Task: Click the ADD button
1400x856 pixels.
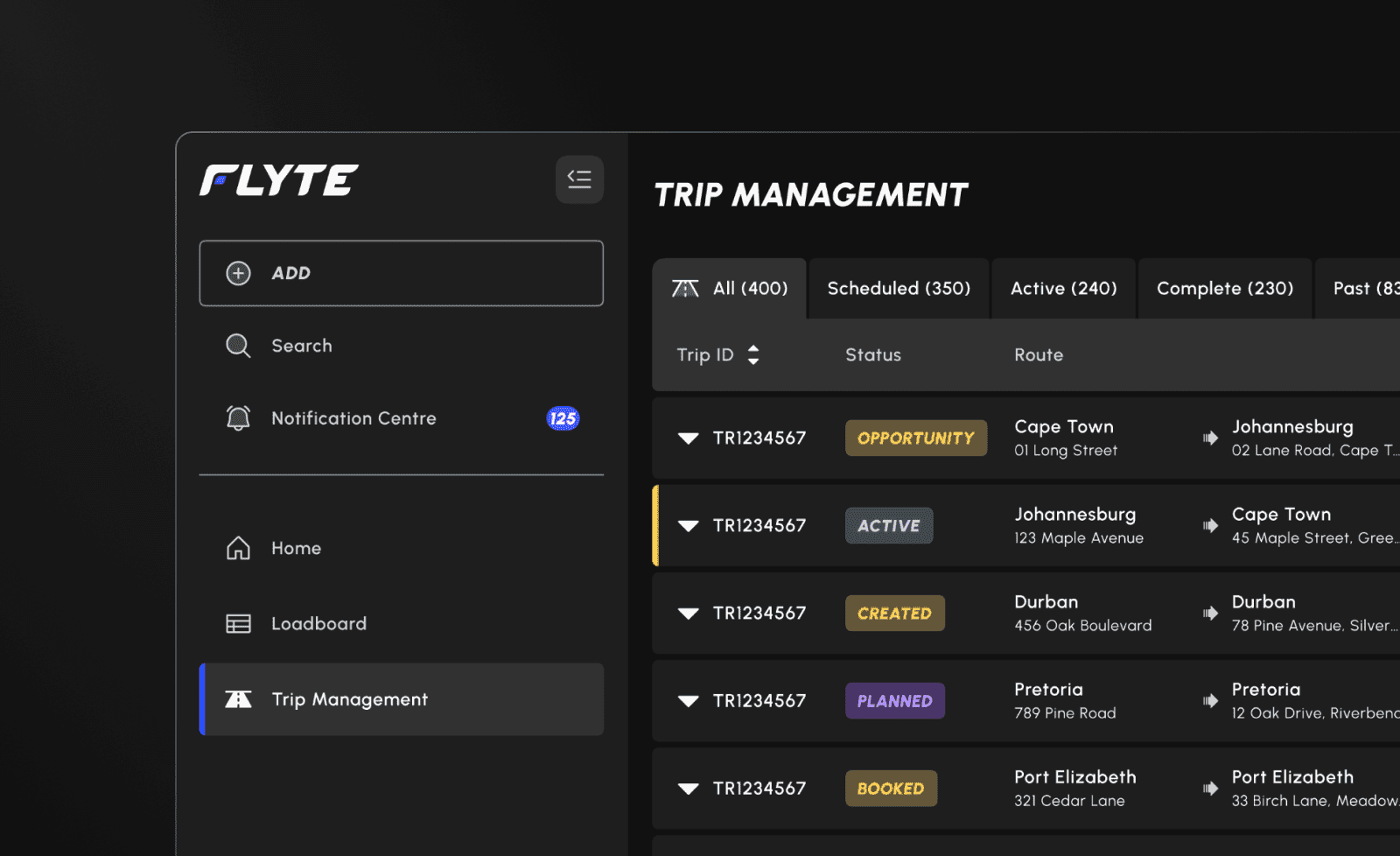Action: tap(401, 273)
